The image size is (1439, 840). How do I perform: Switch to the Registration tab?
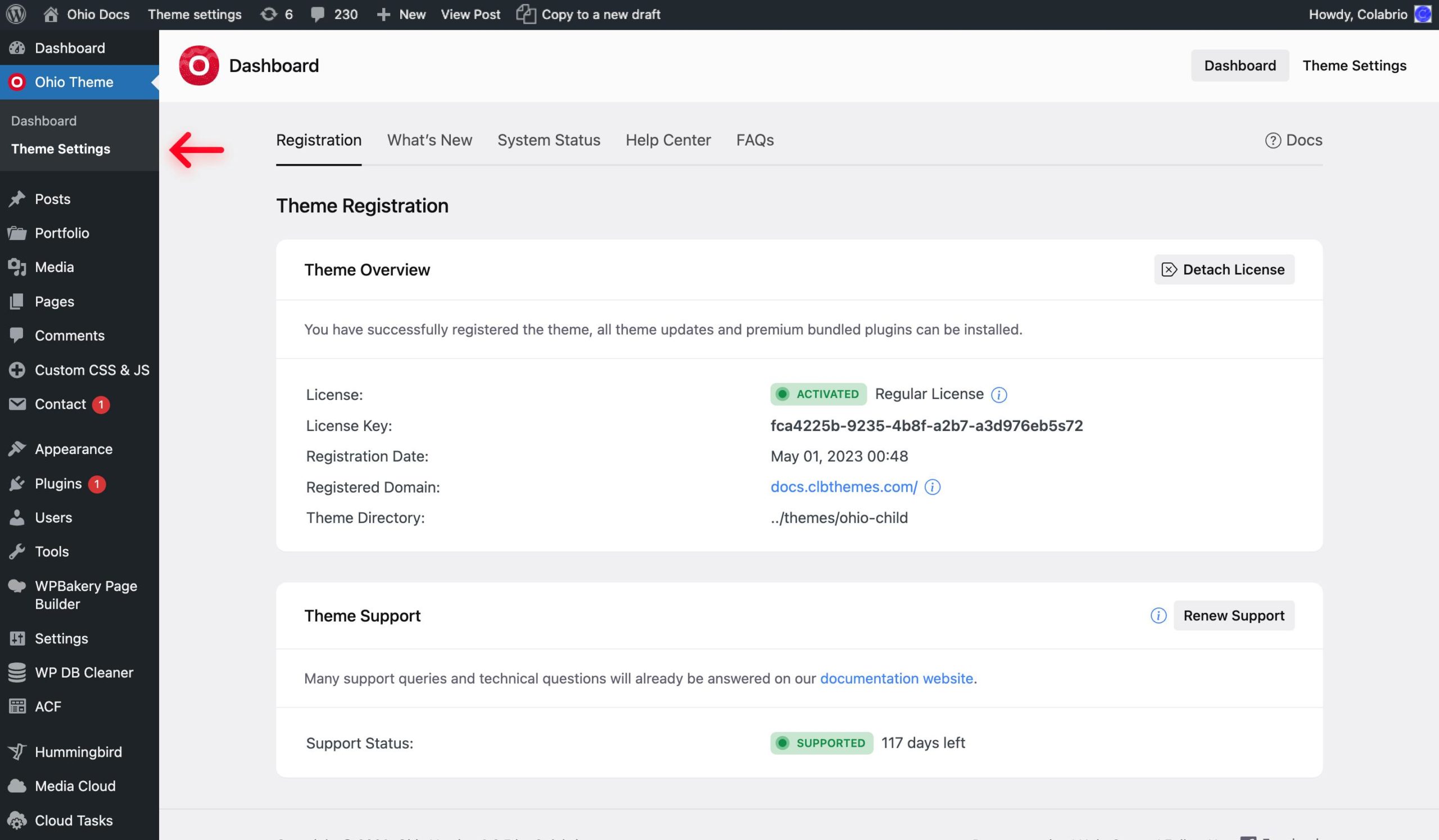click(x=319, y=140)
